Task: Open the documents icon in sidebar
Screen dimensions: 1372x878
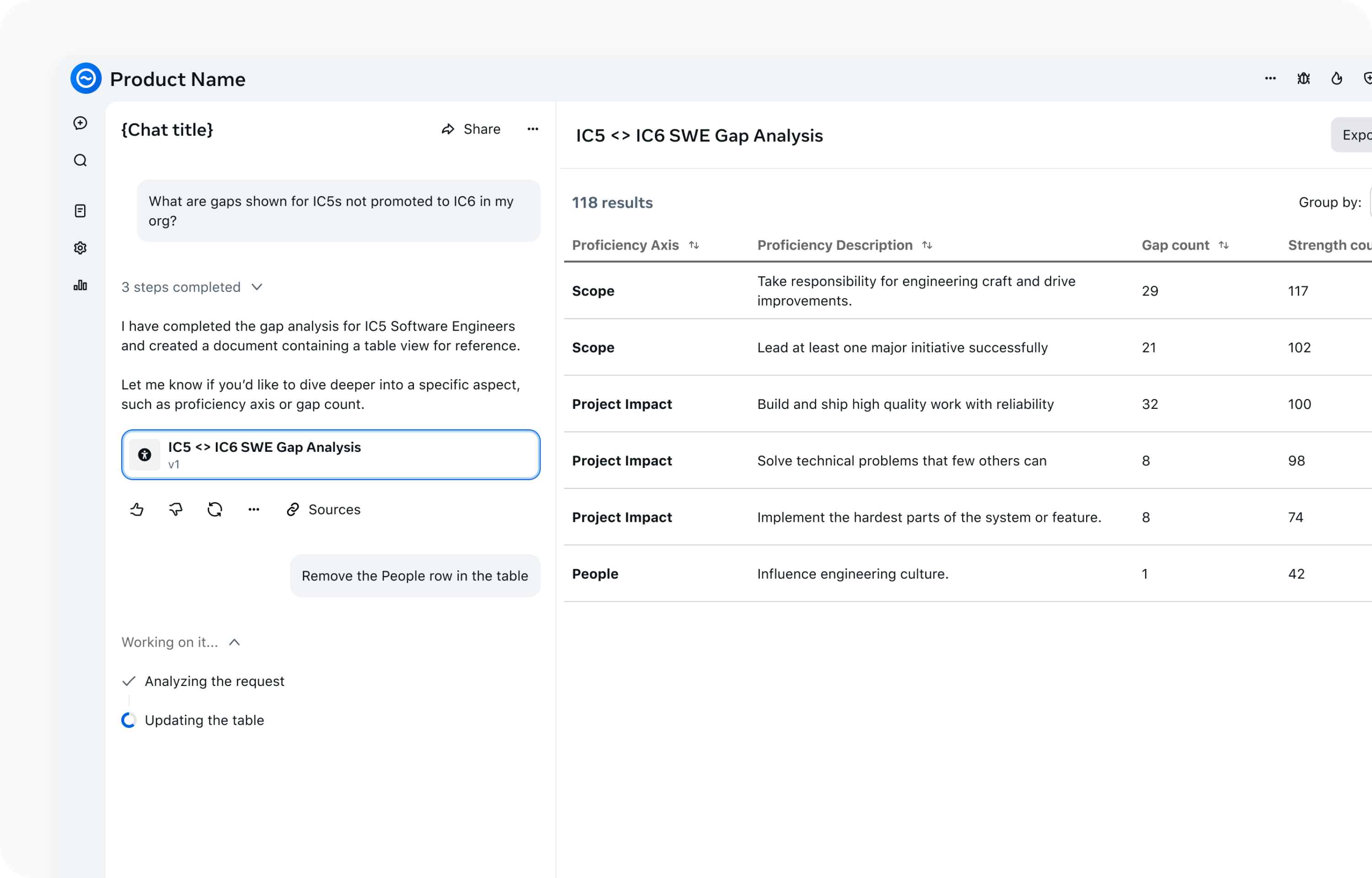Action: [80, 211]
